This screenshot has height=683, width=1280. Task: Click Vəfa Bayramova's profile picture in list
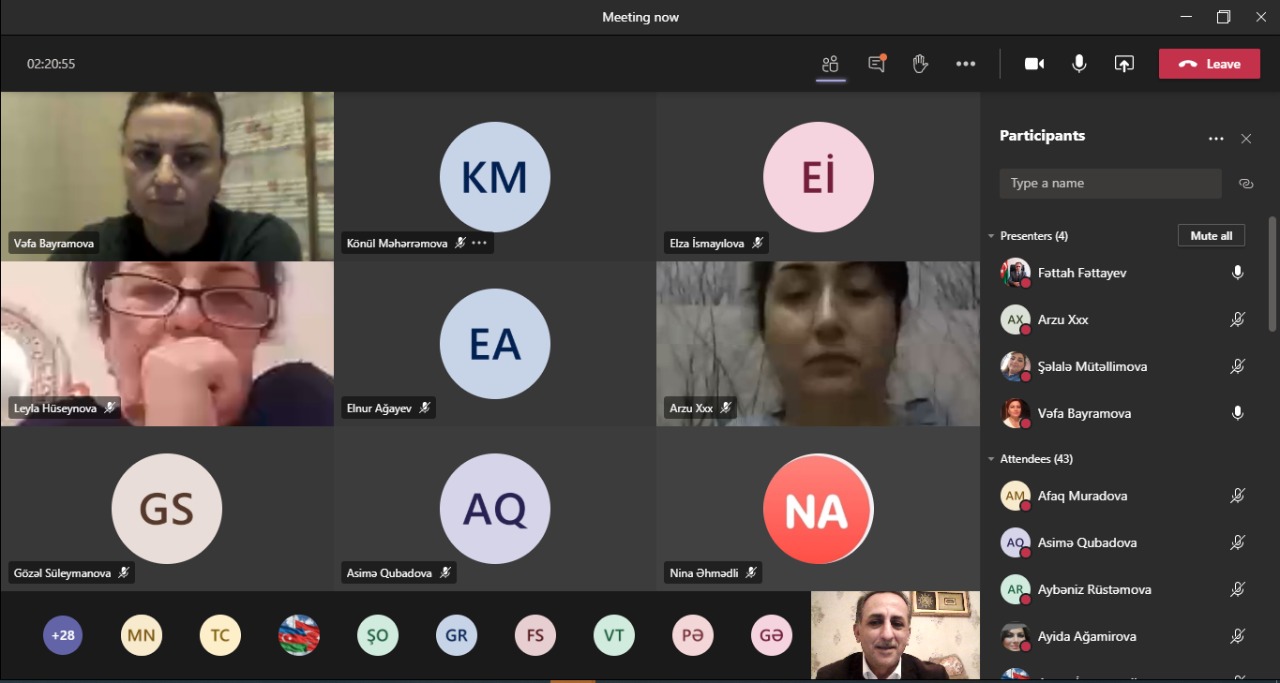[1015, 413]
